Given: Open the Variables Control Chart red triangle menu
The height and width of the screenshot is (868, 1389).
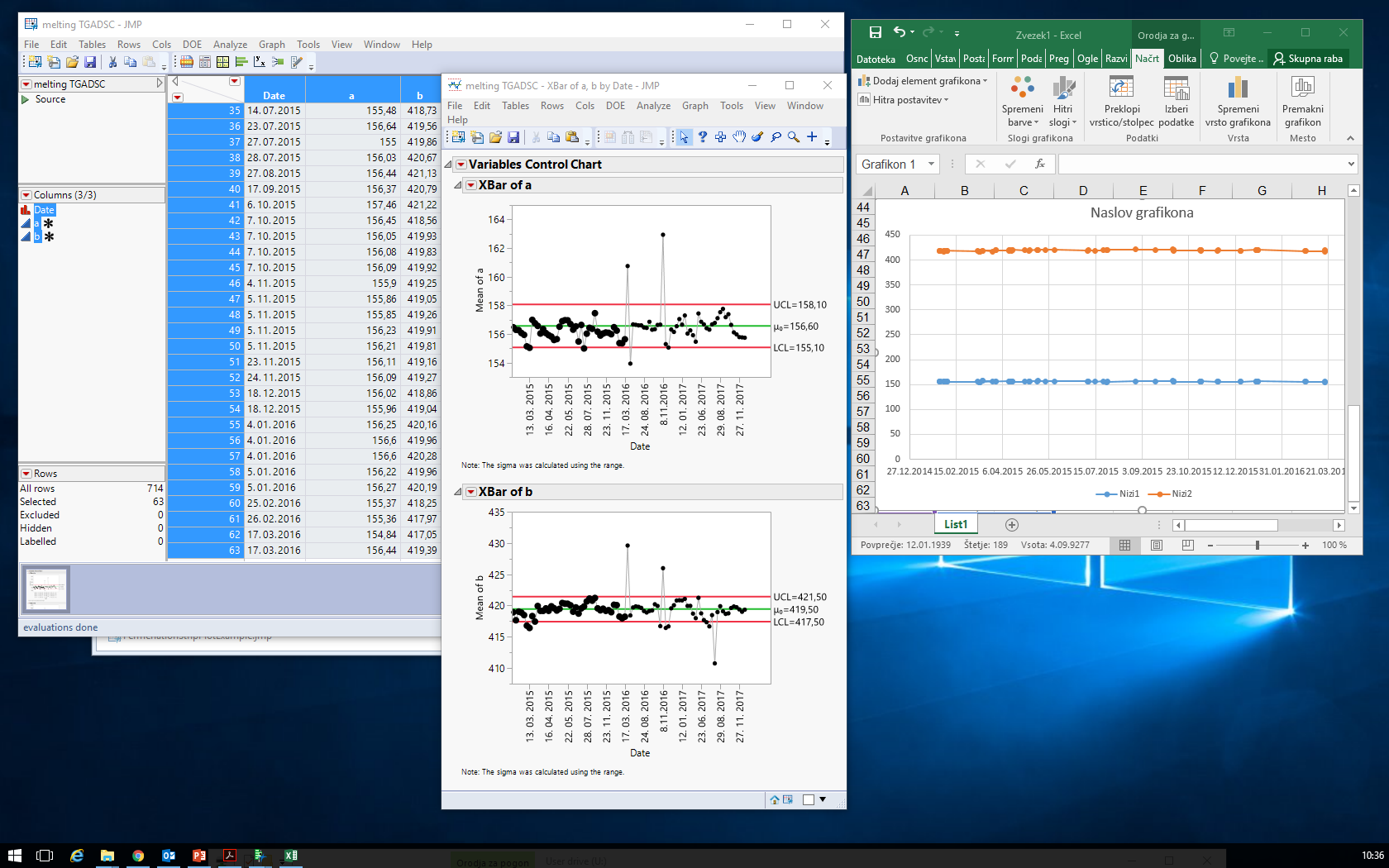Looking at the screenshot, I should click(x=461, y=165).
